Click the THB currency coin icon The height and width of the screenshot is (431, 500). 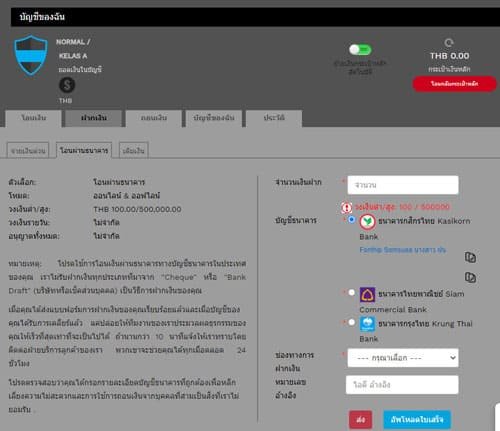[67, 85]
